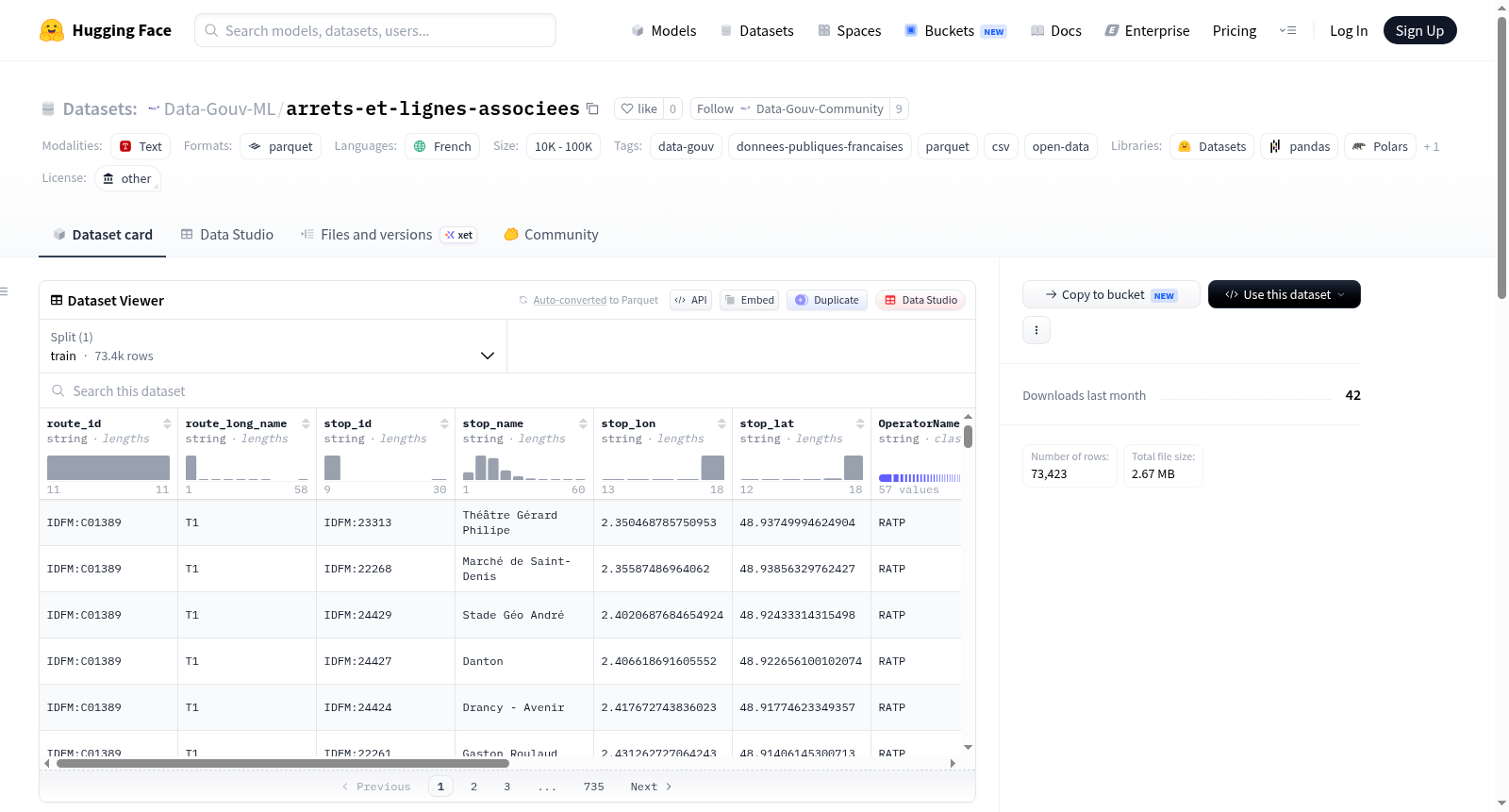
Task: Click Next page in pagination
Action: (651, 787)
